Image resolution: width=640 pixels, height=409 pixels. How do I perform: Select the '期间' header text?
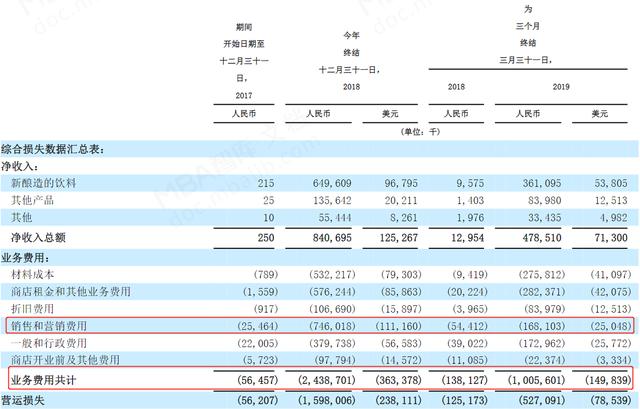244,27
